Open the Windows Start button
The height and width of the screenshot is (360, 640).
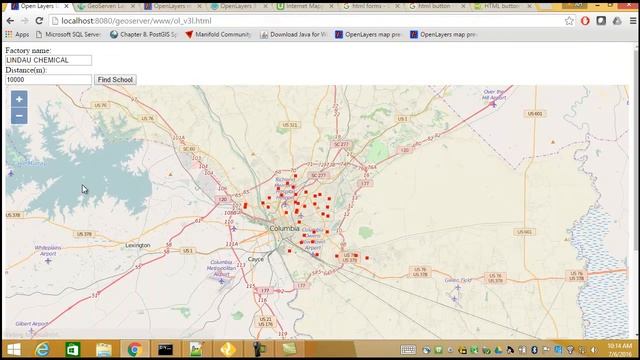[x=13, y=350]
